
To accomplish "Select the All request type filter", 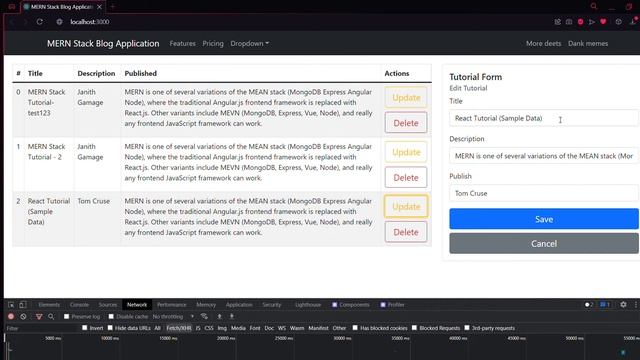I will 158,328.
